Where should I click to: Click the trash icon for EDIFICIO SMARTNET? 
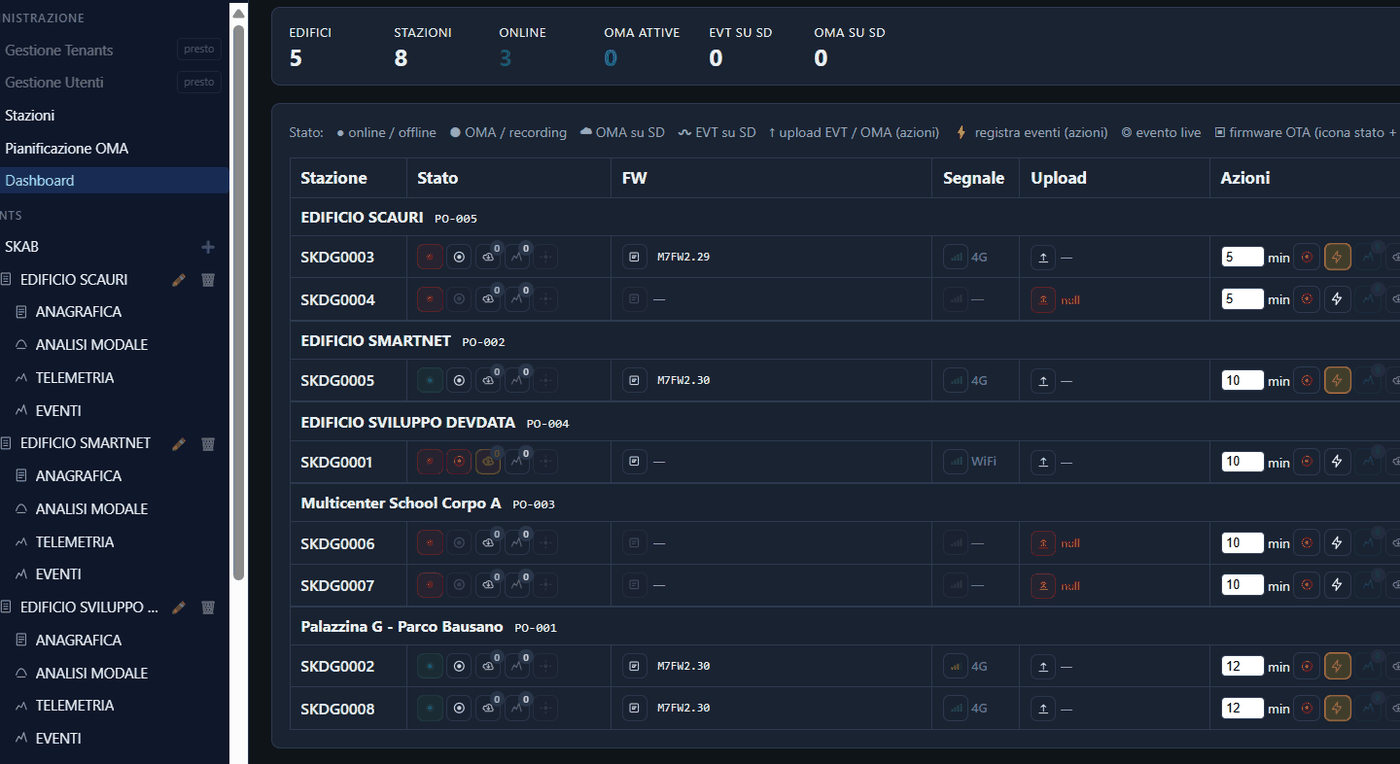click(x=208, y=444)
